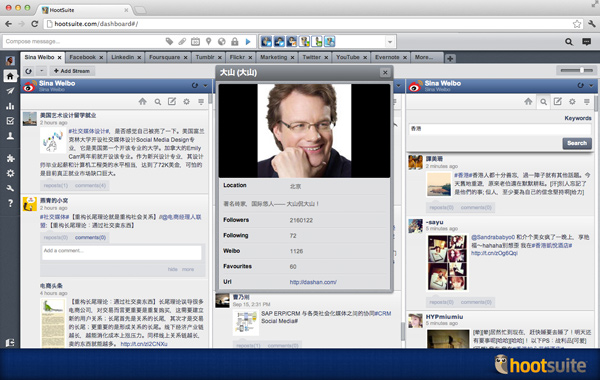600x380 pixels.
Task: Open http://t.cn/zOg6Qqi link in -sayu post
Action: click(494, 253)
